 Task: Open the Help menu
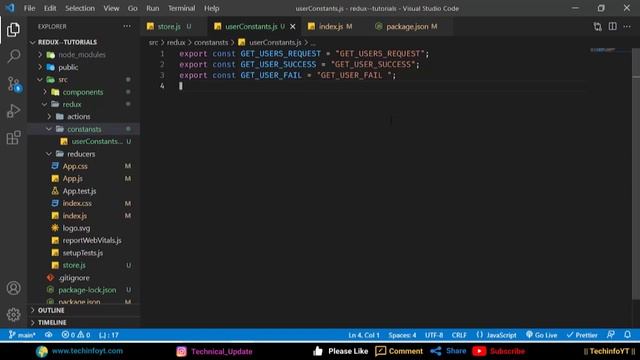tap(211, 8)
